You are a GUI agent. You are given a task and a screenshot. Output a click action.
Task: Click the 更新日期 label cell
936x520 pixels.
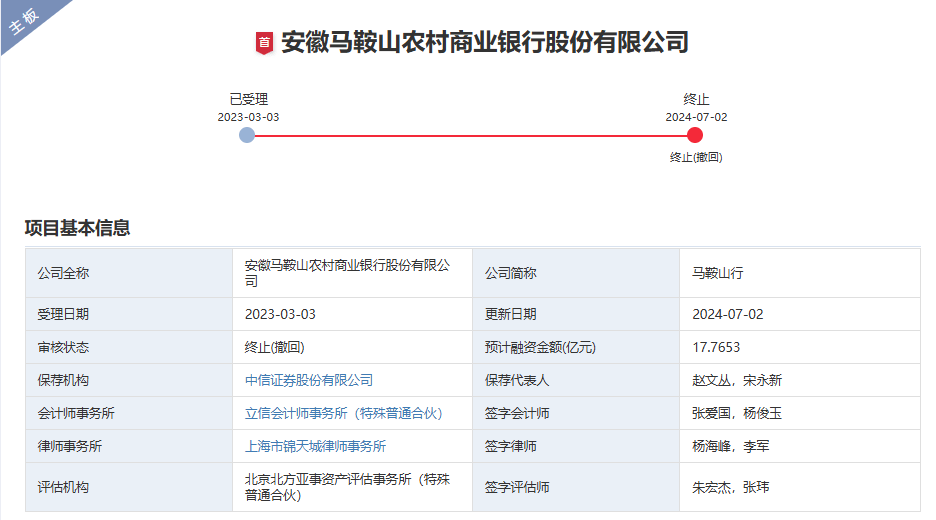coord(576,314)
